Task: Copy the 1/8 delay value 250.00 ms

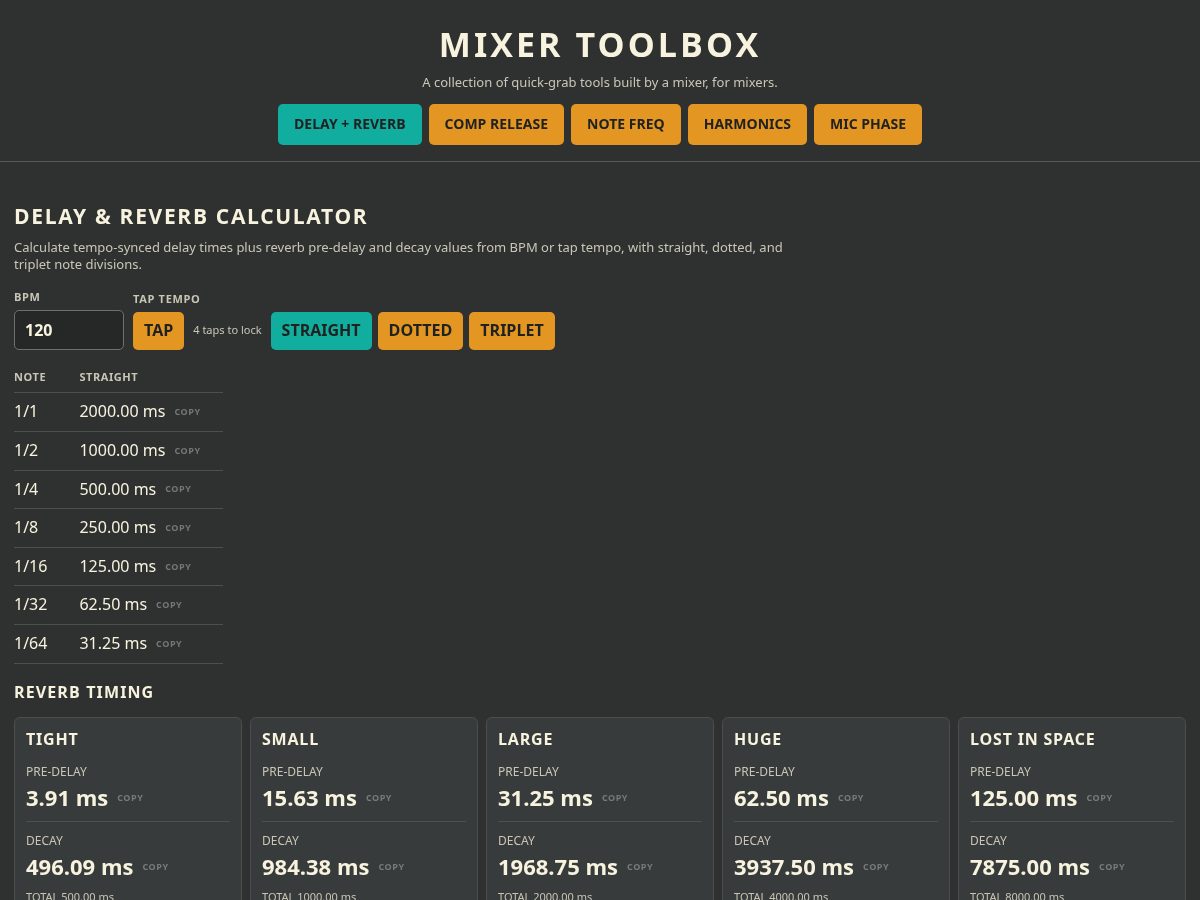Action: pos(178,528)
